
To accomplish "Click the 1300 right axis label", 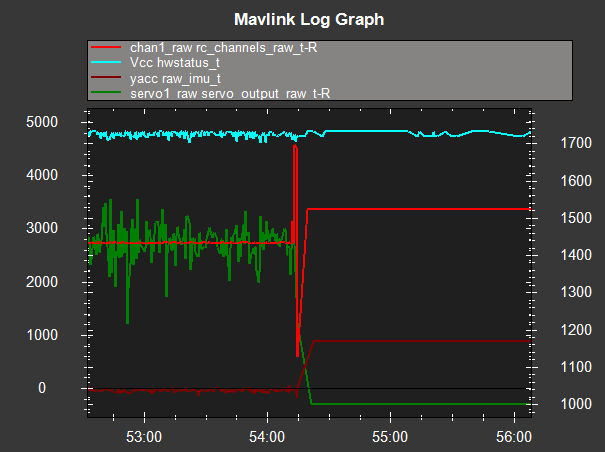I will 576,292.
